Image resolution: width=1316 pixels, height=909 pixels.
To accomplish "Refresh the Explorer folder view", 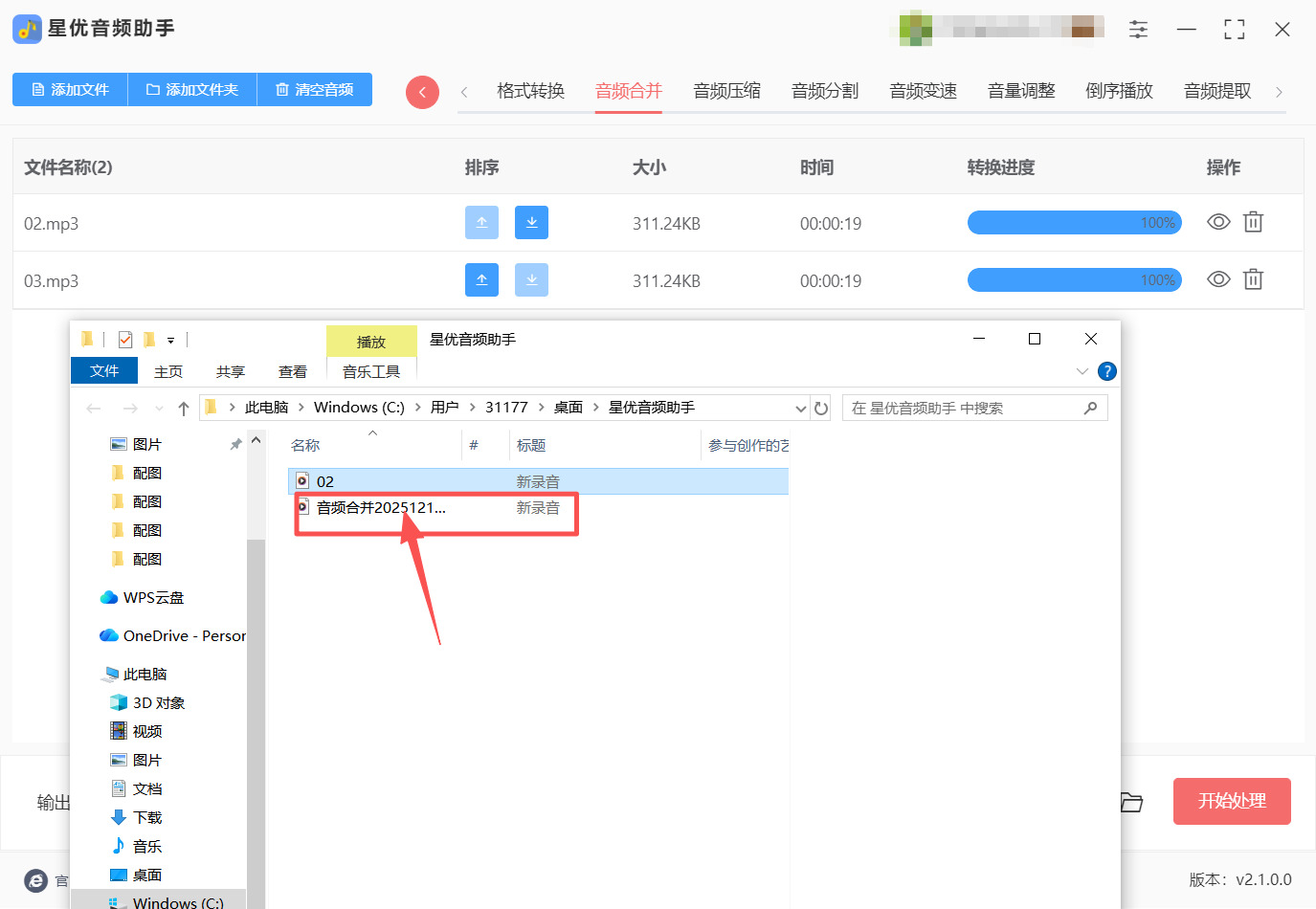I will pyautogui.click(x=821, y=409).
